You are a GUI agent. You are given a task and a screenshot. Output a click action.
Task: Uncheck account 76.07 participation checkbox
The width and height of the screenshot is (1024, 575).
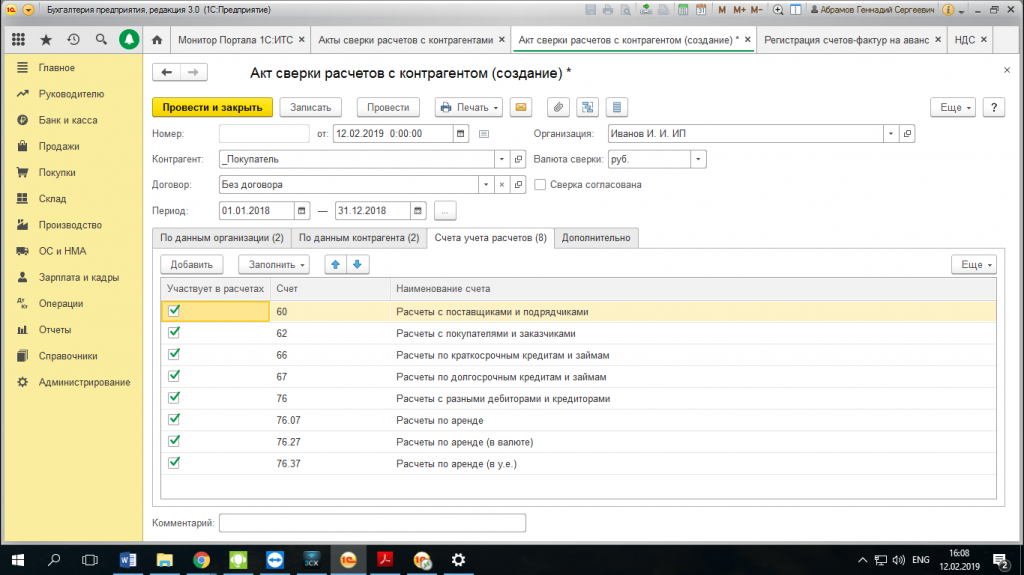(x=174, y=420)
